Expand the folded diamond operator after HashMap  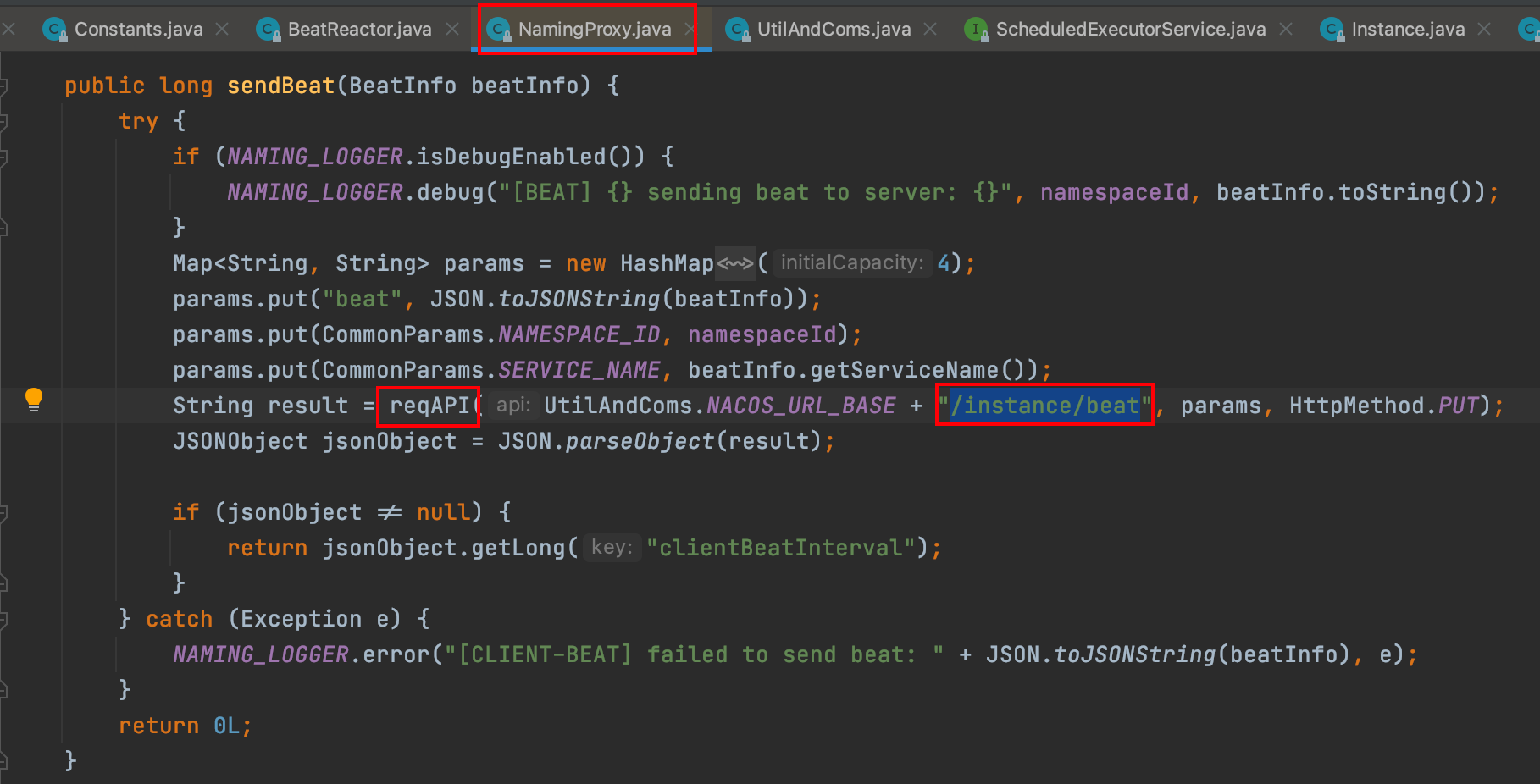(x=735, y=264)
